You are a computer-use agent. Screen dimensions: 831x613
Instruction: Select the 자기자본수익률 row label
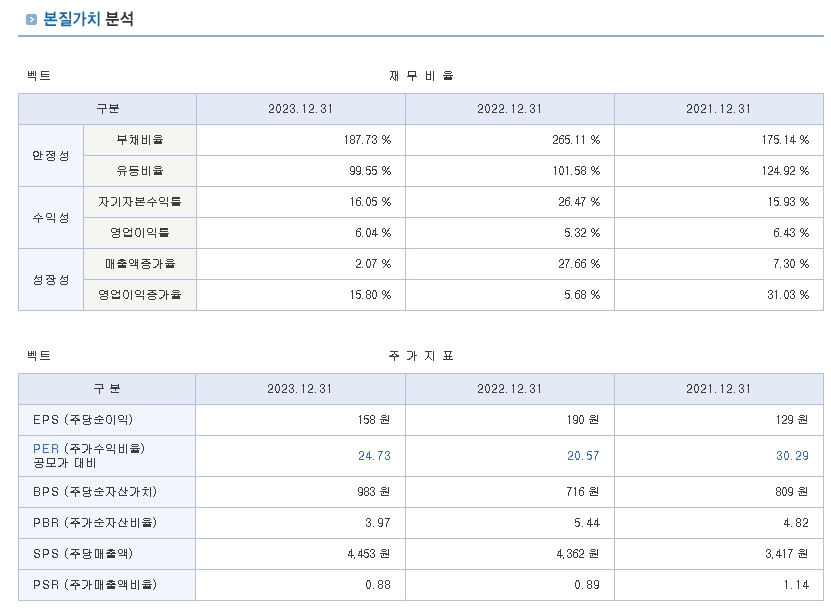pos(140,202)
